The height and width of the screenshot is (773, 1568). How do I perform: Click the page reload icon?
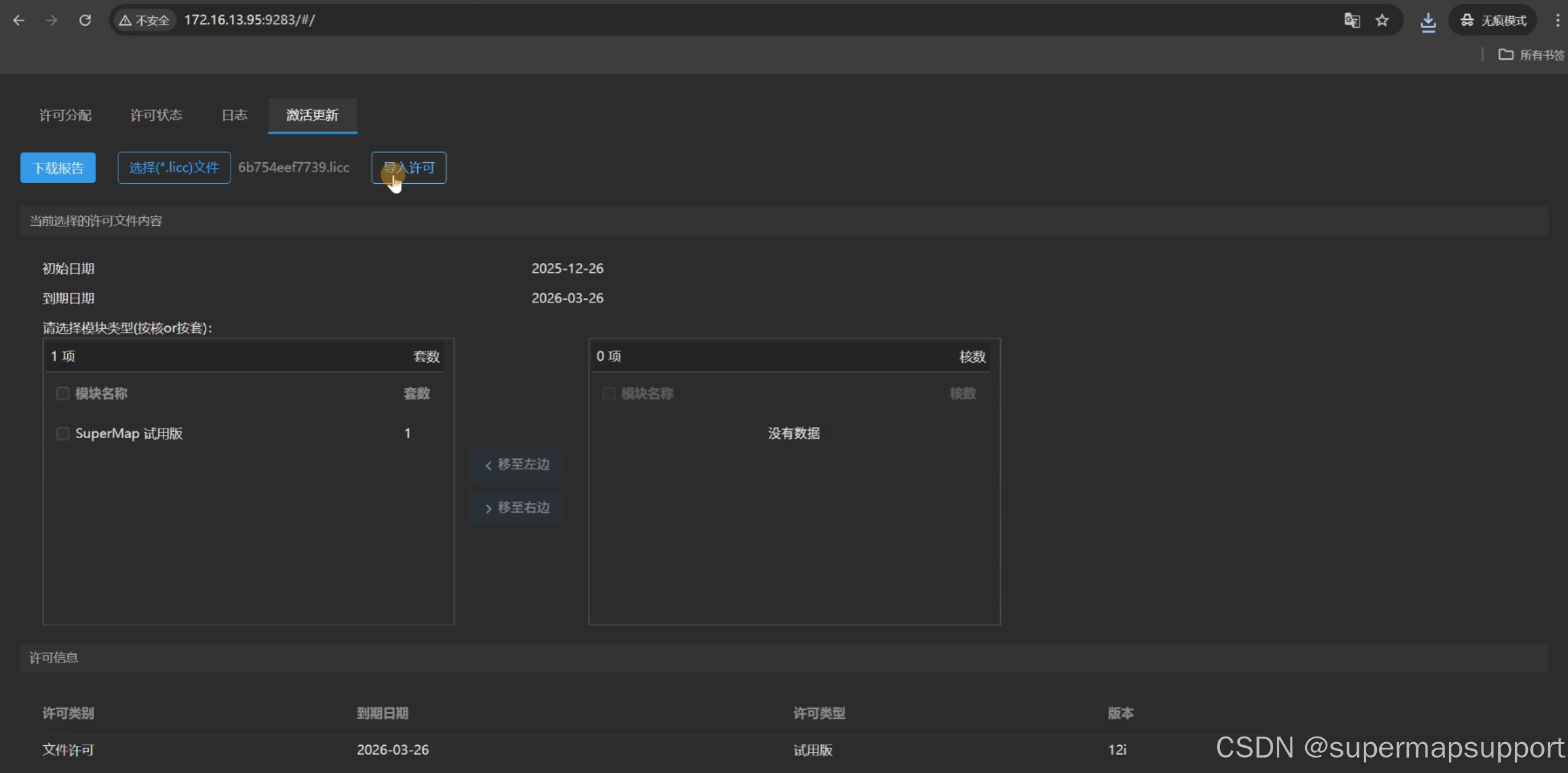[x=85, y=20]
